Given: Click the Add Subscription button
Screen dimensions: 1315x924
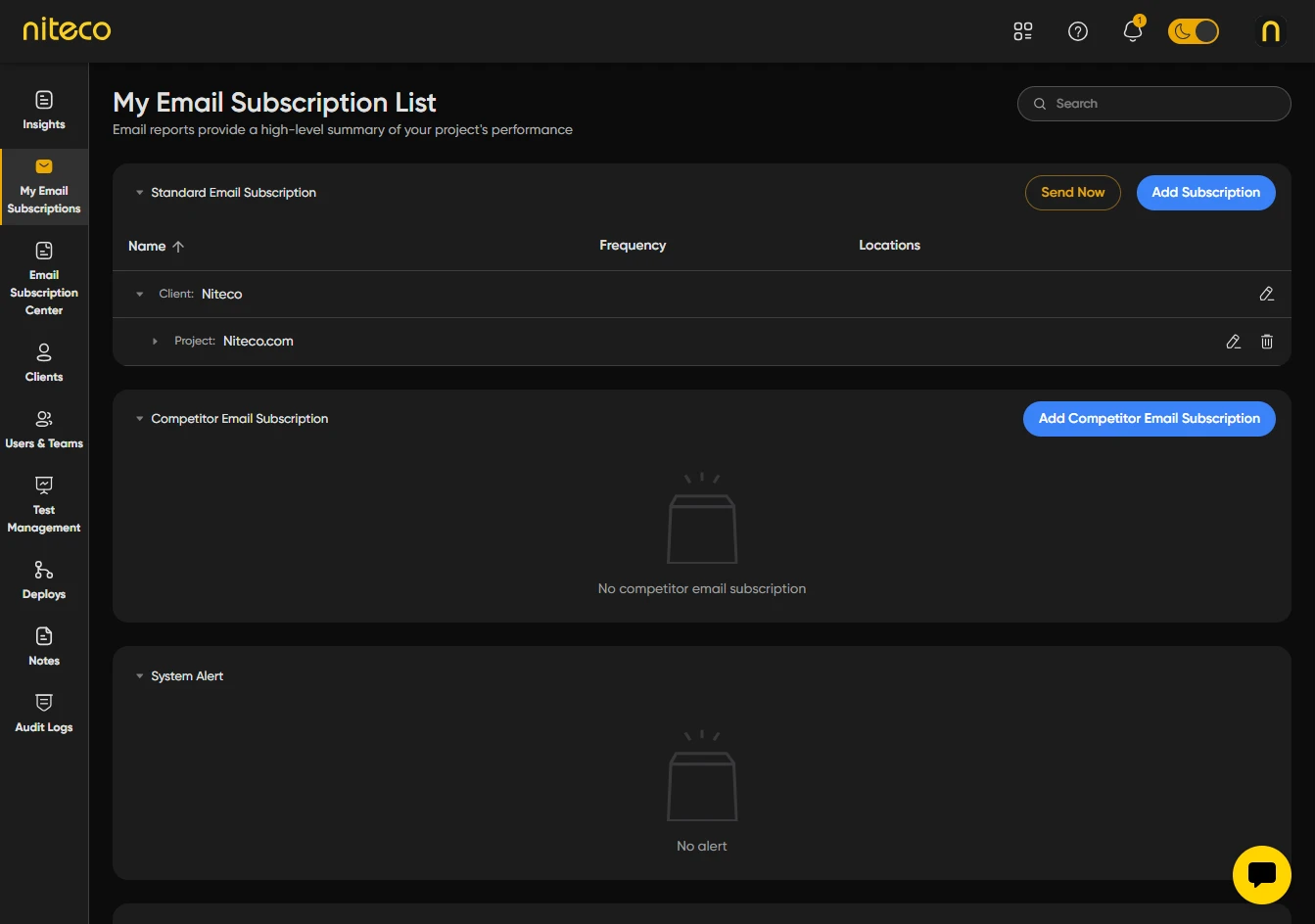Looking at the screenshot, I should coord(1206,193).
